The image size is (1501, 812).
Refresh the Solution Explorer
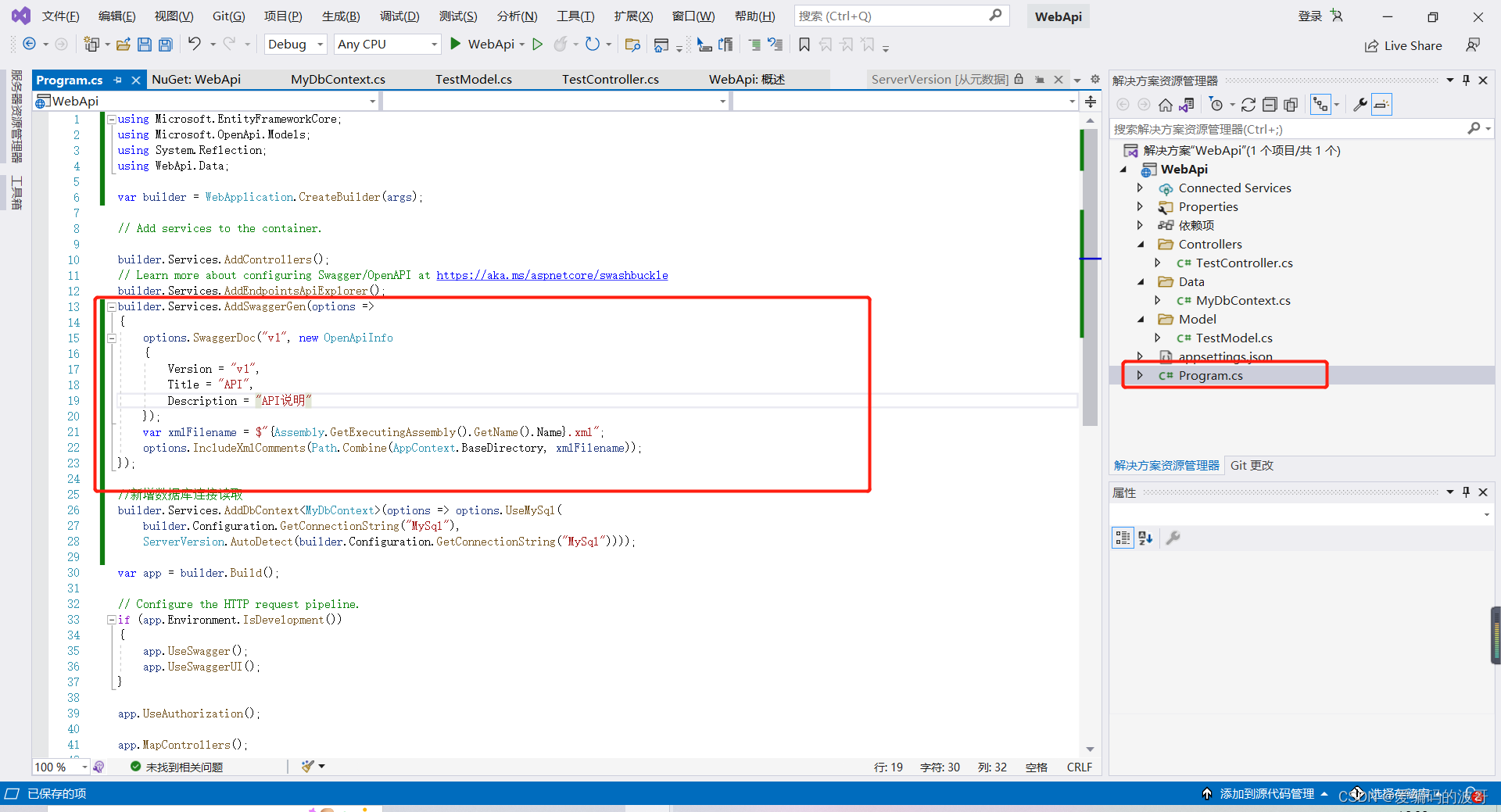point(1248,104)
